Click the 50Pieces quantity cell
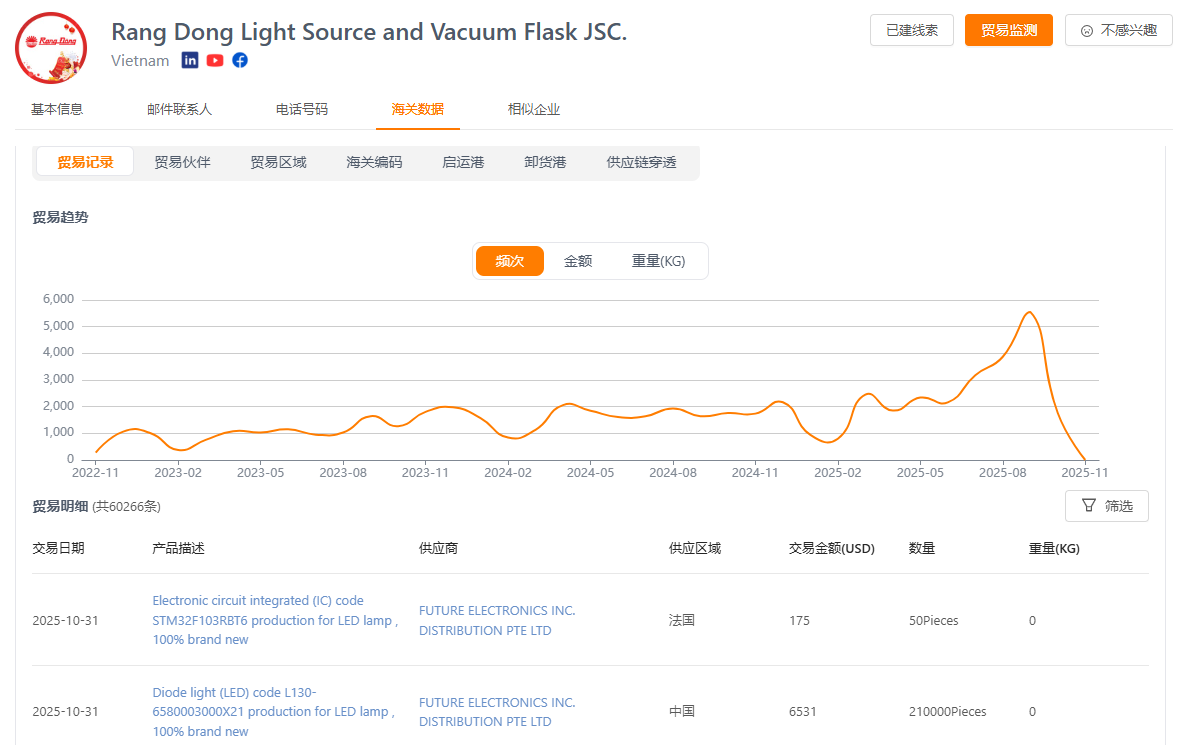The width and height of the screenshot is (1177, 745). click(934, 620)
